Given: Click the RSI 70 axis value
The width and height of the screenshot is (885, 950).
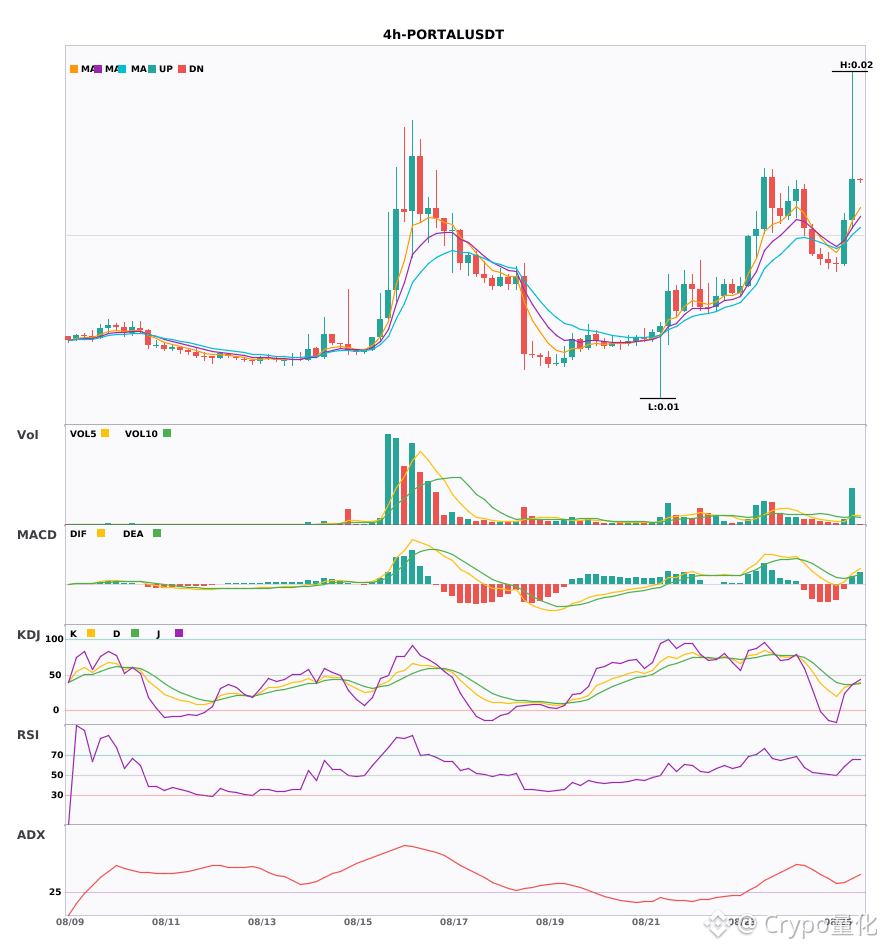Looking at the screenshot, I should pyautogui.click(x=57, y=755).
